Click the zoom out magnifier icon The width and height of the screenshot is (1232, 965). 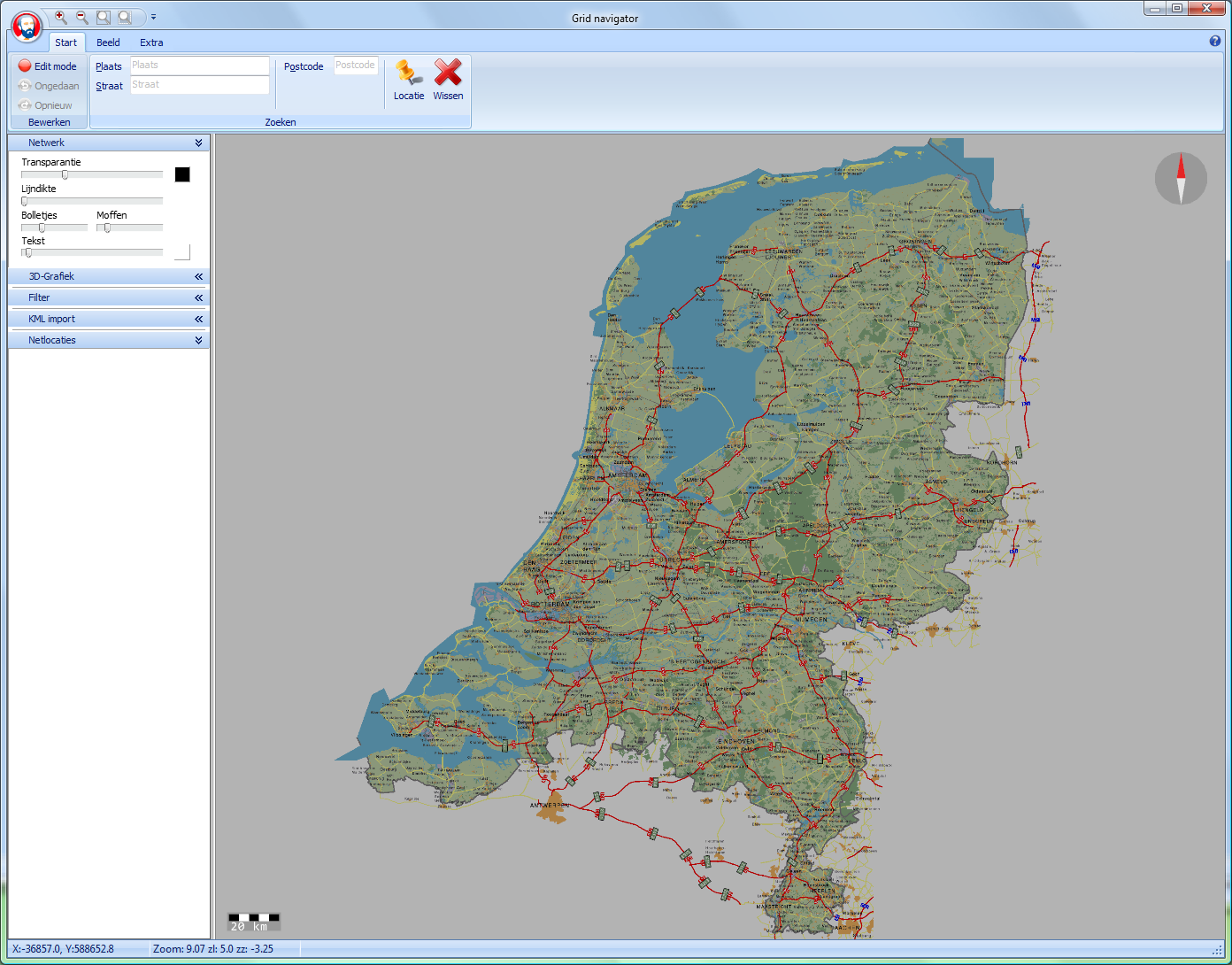81,17
